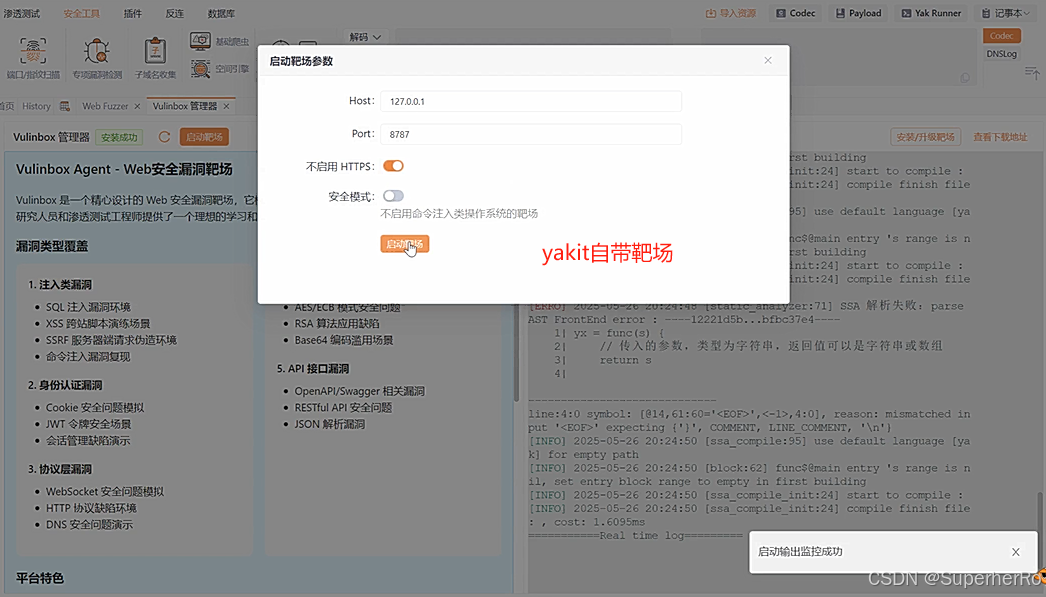This screenshot has width=1046, height=597.
Task: Open the 反连 menu
Action: coord(174,13)
